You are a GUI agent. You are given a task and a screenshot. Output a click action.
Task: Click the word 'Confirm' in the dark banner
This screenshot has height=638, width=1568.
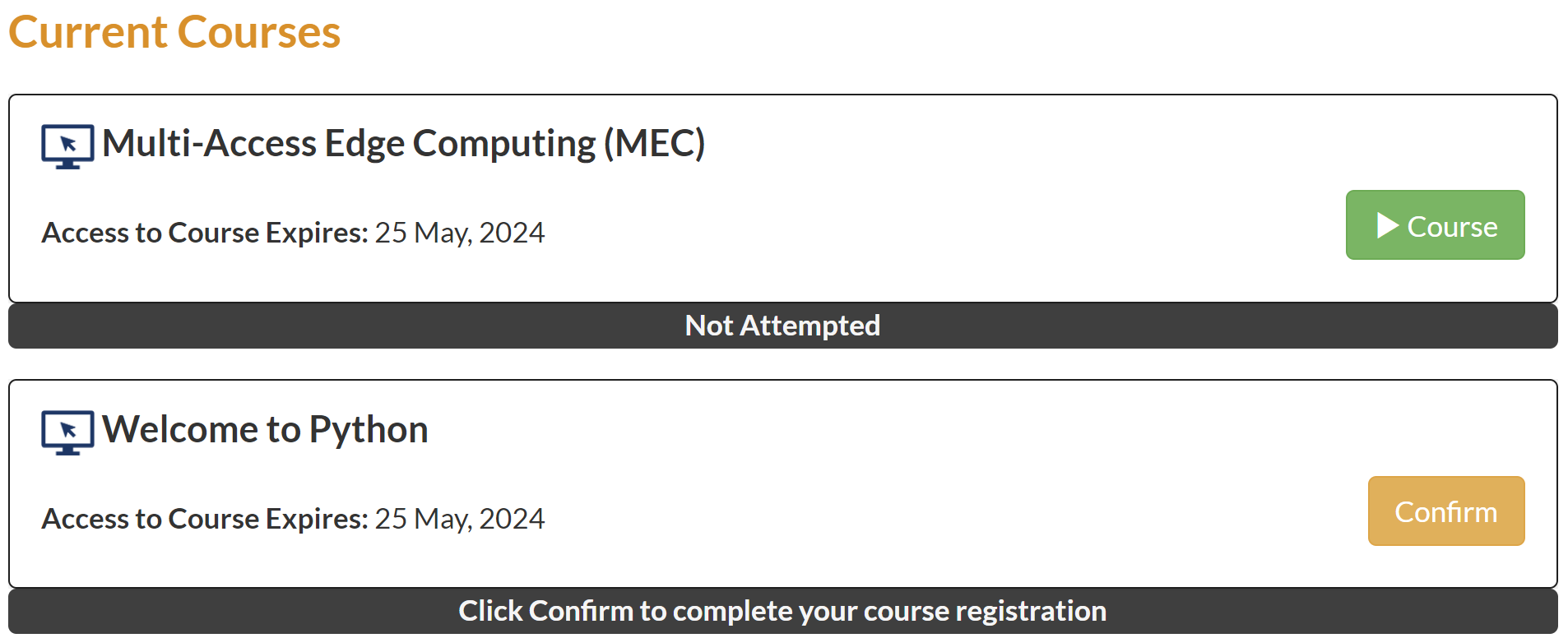(x=581, y=611)
